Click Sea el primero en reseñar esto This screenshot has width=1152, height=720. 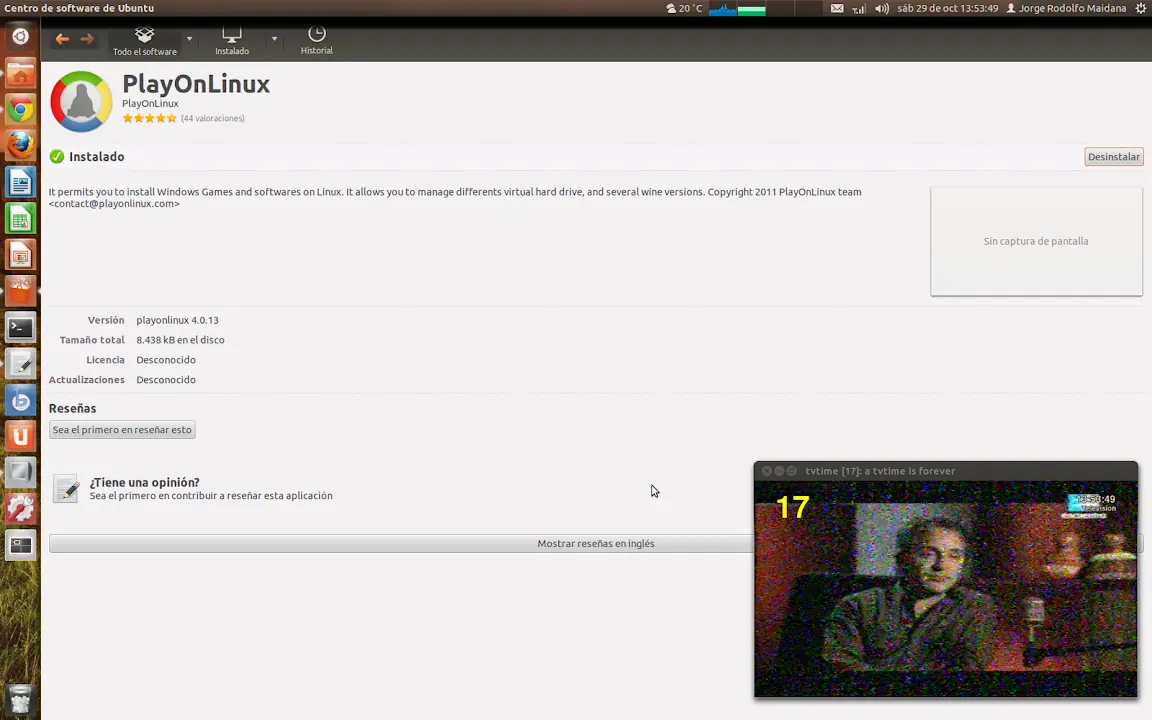pyautogui.click(x=122, y=430)
